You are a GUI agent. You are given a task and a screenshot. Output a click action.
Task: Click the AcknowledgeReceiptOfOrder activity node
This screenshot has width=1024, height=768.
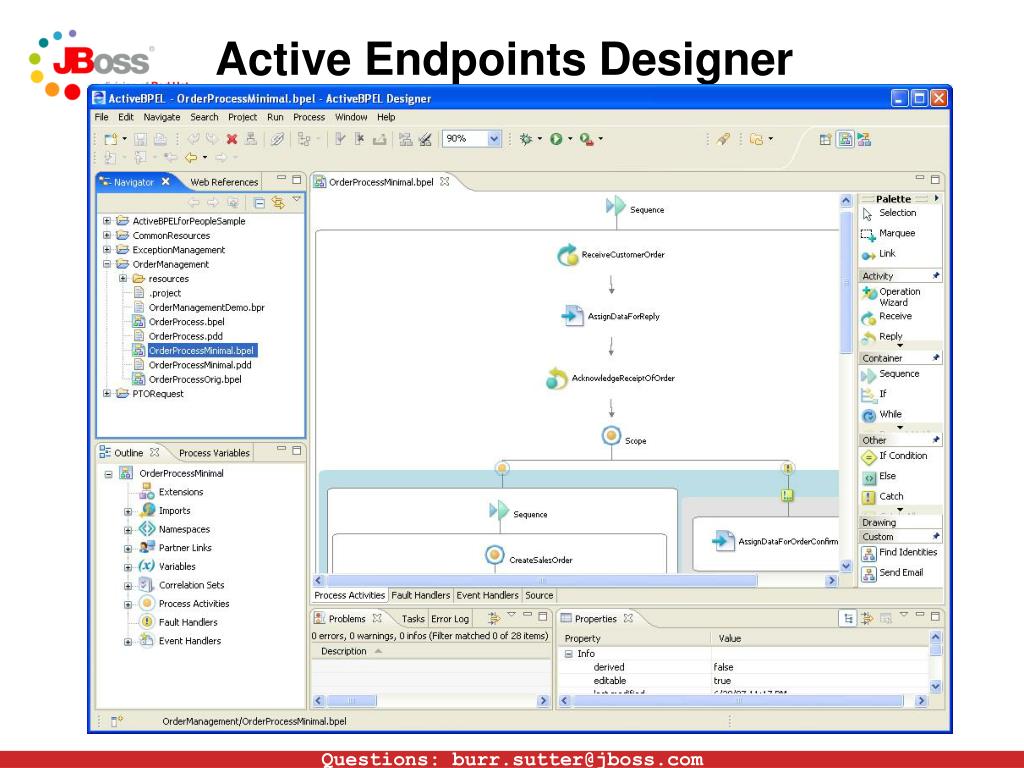[x=611, y=378]
